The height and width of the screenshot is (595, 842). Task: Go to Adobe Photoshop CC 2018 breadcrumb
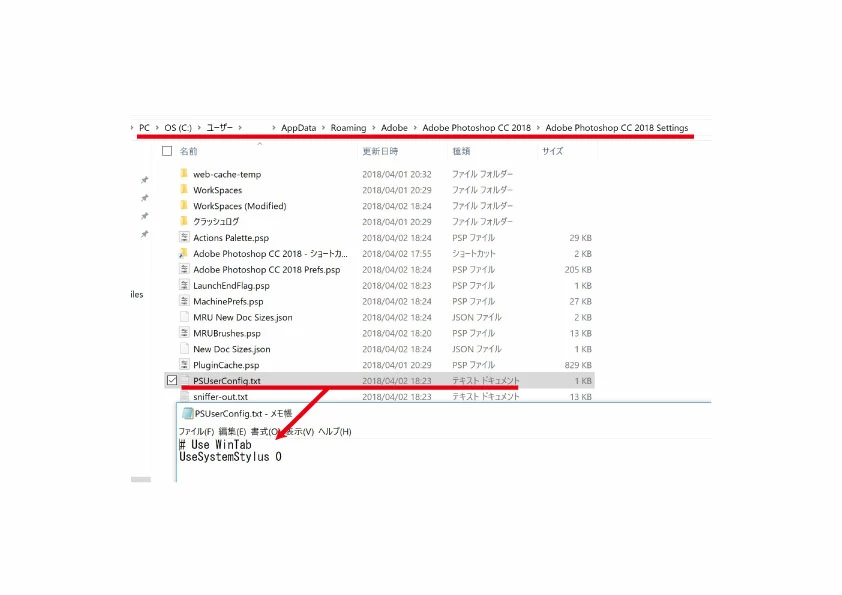coord(476,128)
